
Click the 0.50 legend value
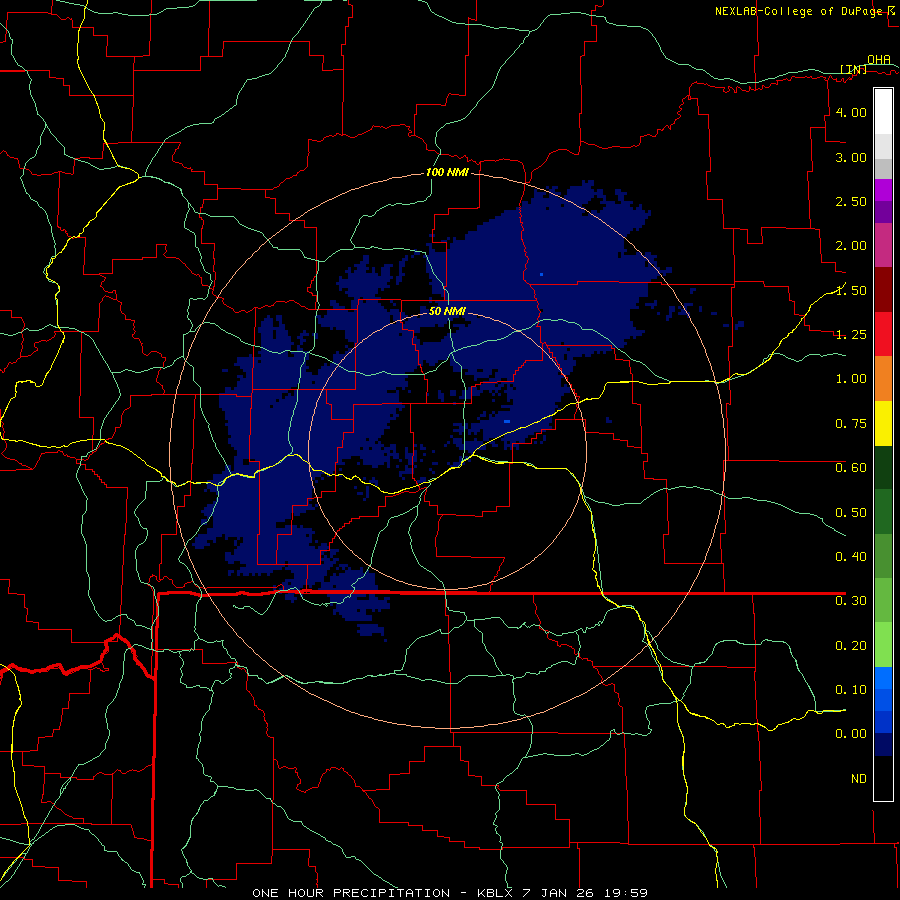pyautogui.click(x=851, y=513)
